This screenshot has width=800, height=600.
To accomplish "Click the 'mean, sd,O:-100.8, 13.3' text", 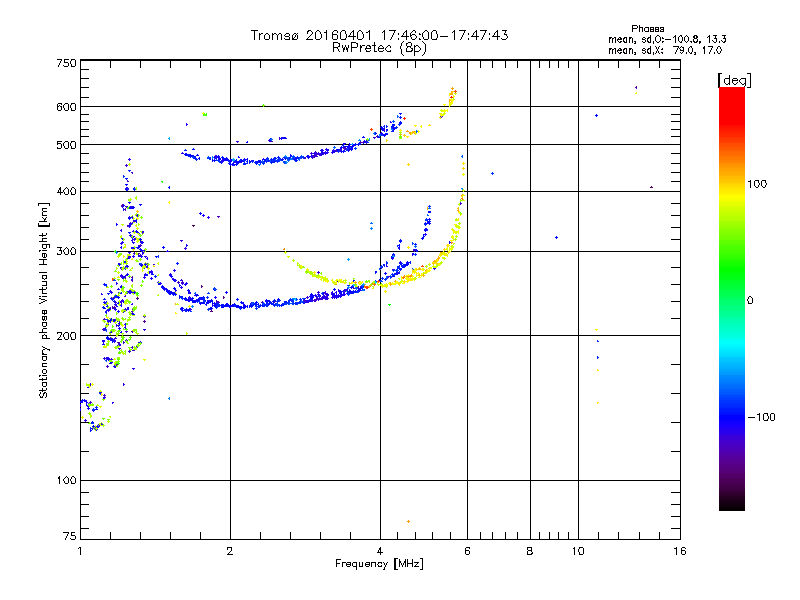I will pos(667,39).
